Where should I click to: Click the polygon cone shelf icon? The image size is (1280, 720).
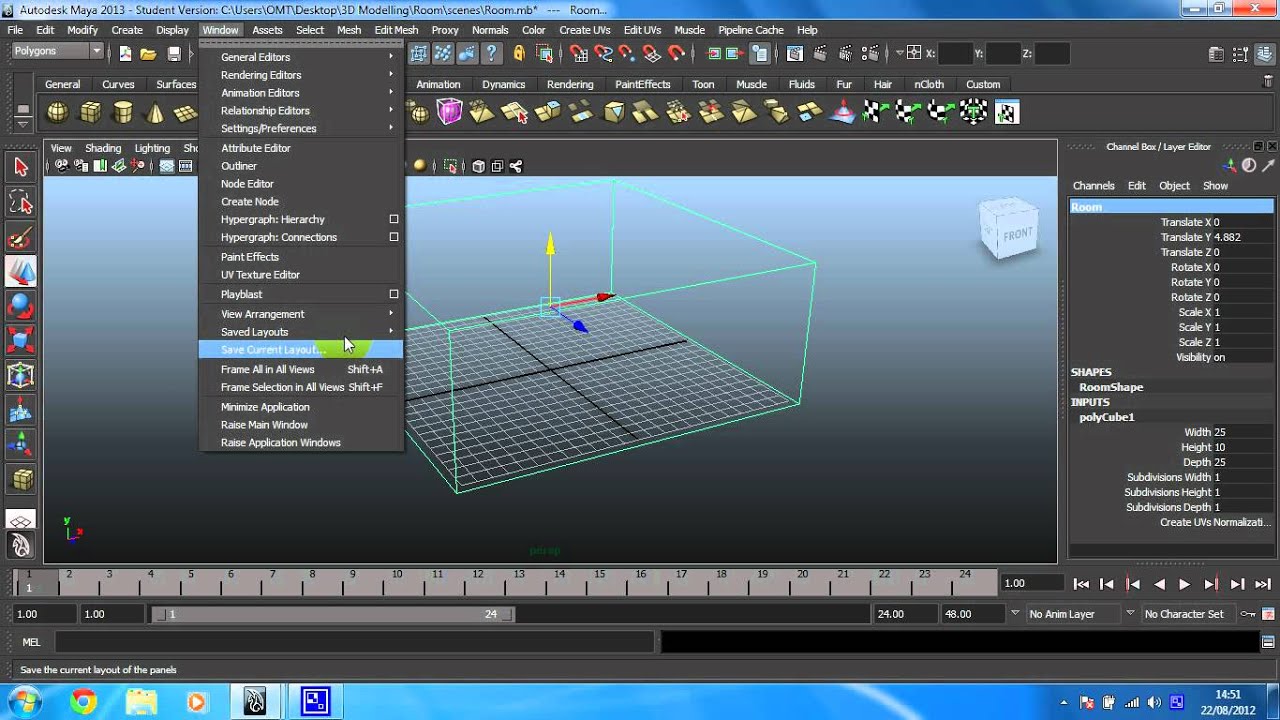[154, 113]
